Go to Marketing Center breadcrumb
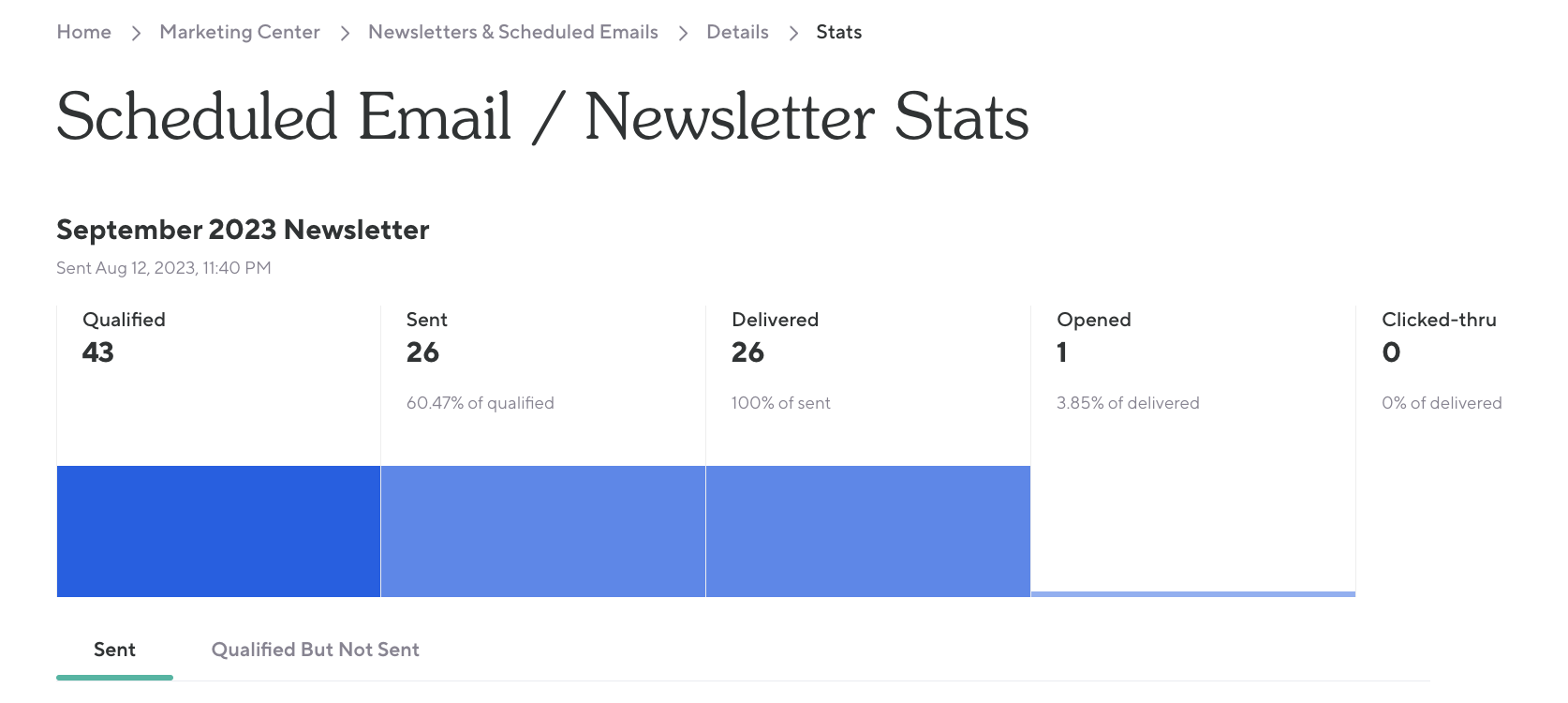 [x=240, y=32]
